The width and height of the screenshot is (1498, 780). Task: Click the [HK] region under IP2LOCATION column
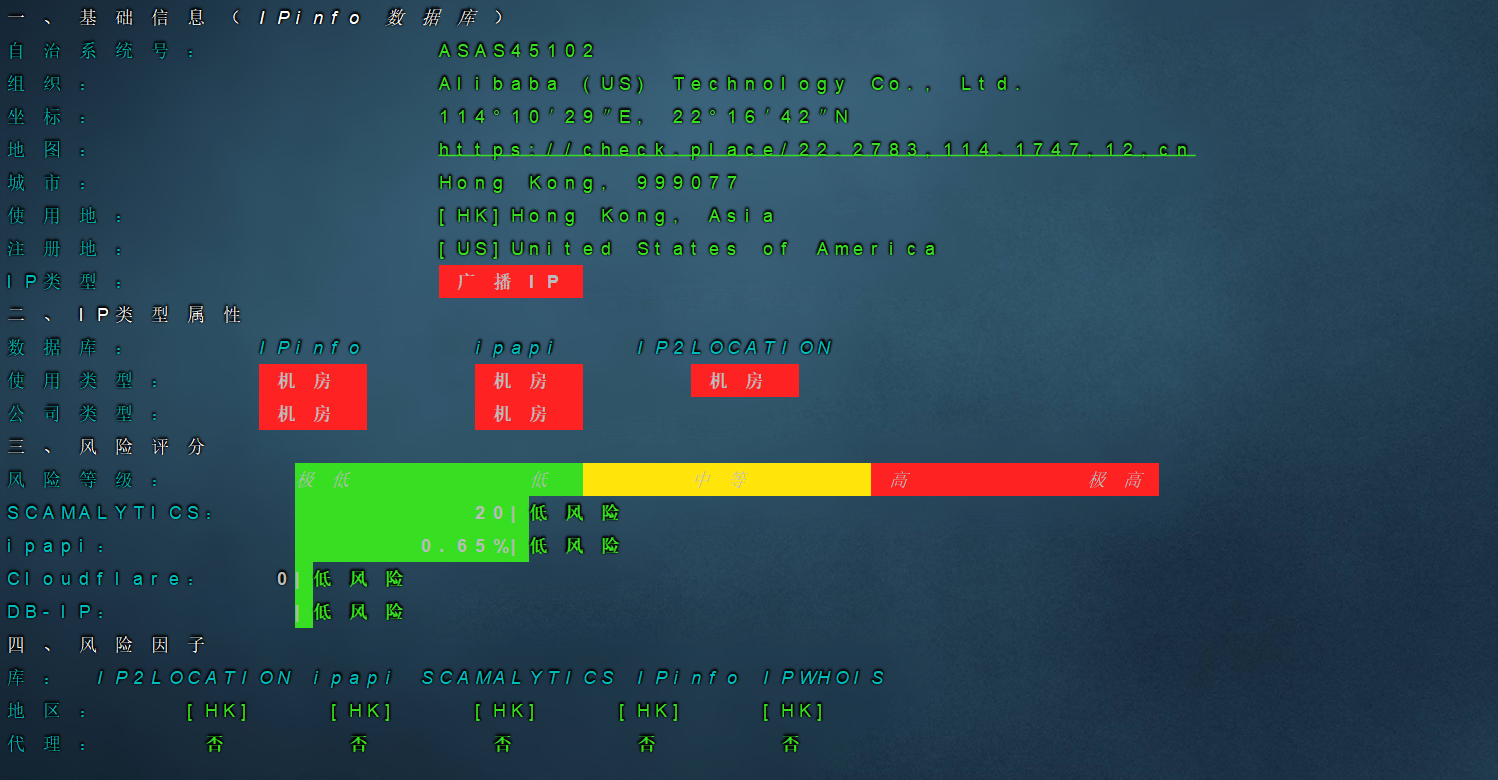(217, 711)
